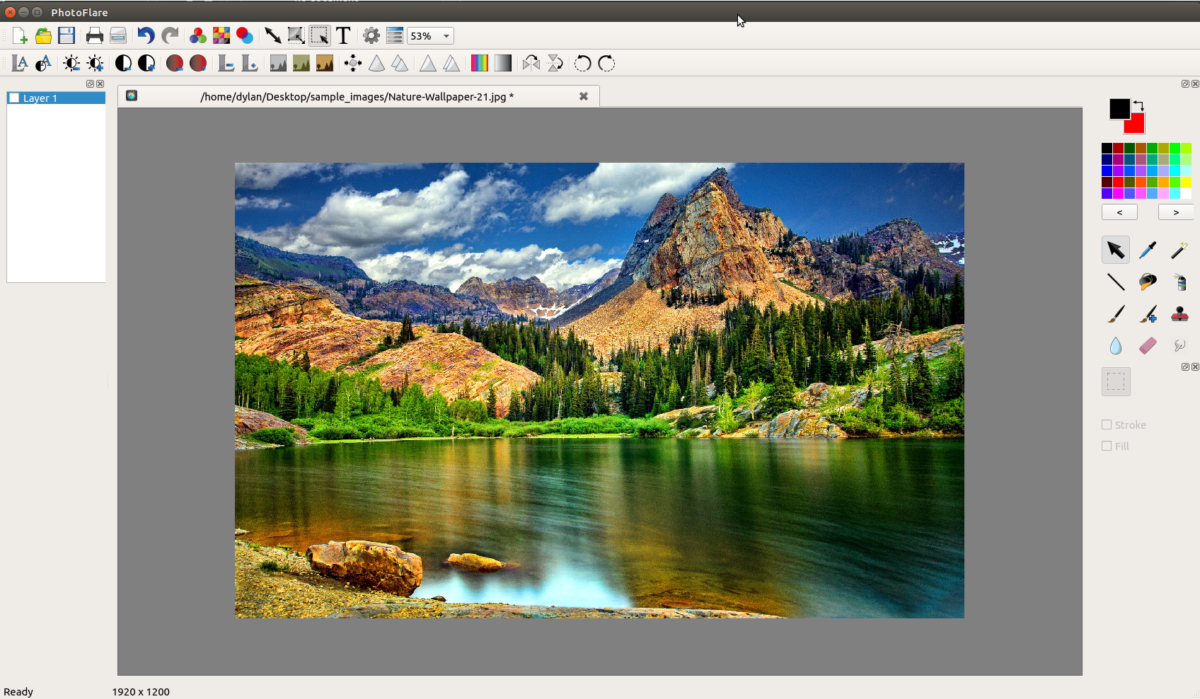Select the Spray Can tool

tap(1180, 281)
